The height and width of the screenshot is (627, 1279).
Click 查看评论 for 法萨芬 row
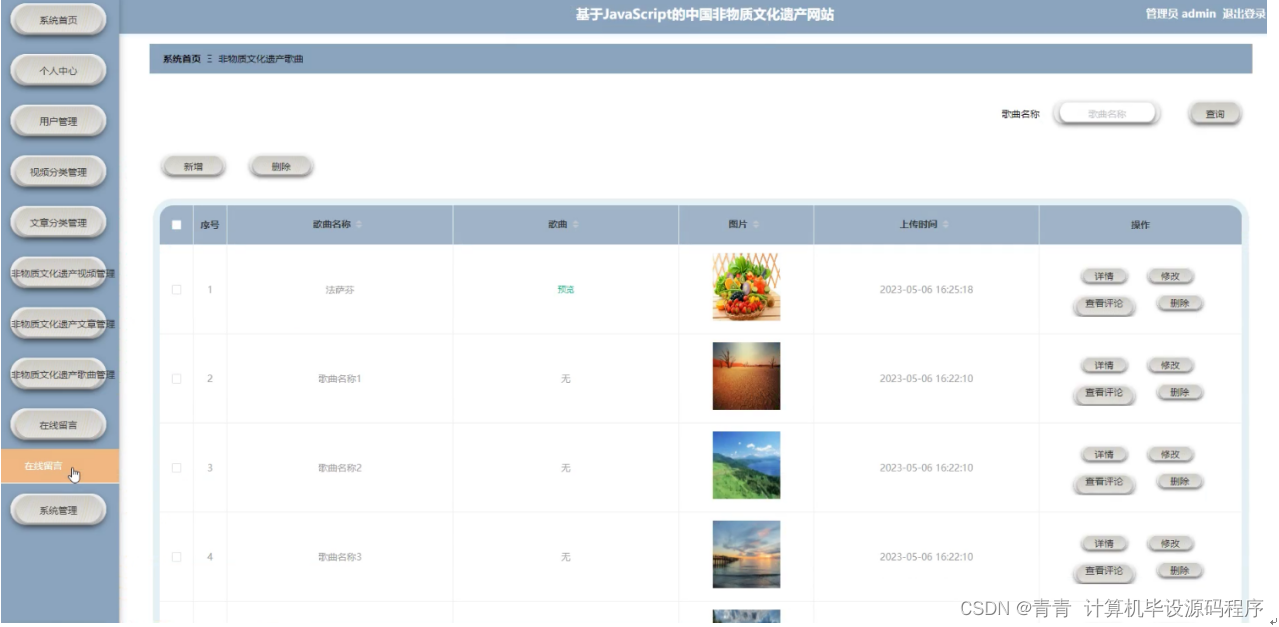(x=1104, y=305)
